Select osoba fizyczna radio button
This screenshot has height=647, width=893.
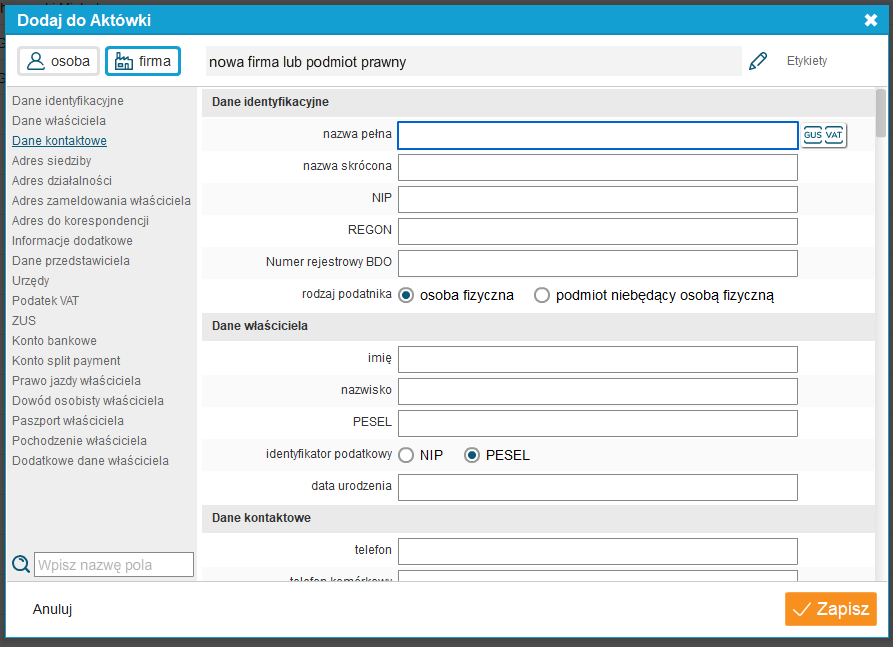(x=406, y=295)
